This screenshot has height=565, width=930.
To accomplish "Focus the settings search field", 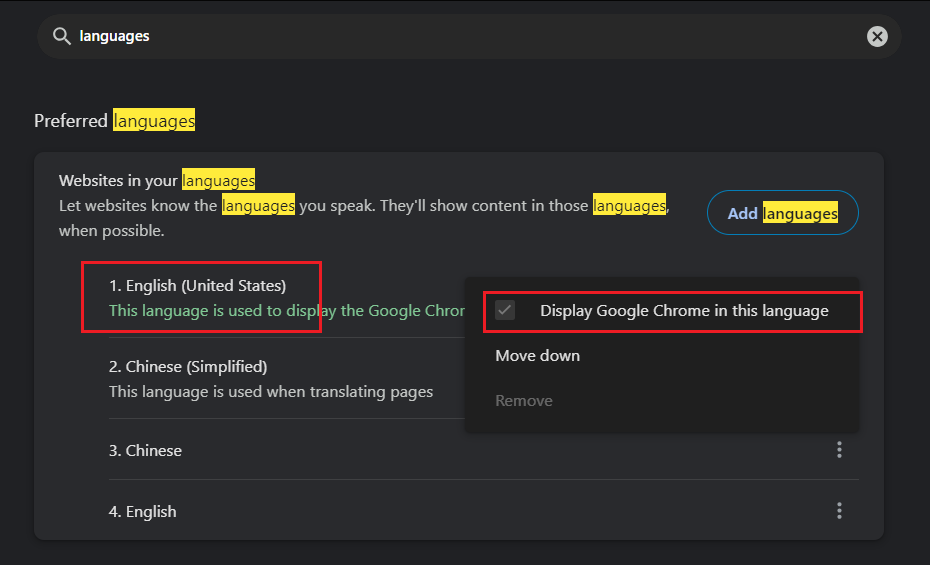I will (469, 36).
